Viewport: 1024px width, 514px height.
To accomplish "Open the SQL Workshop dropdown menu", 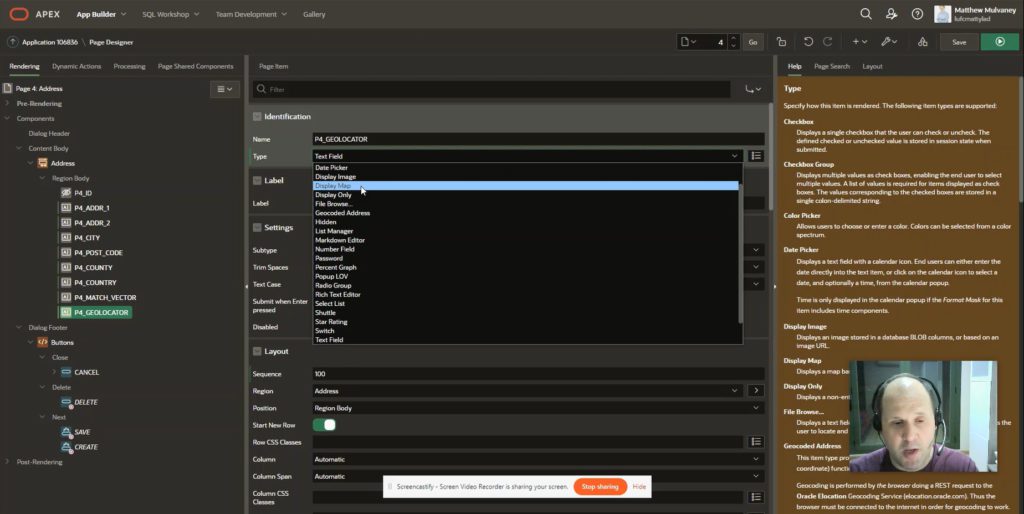I will pos(170,14).
